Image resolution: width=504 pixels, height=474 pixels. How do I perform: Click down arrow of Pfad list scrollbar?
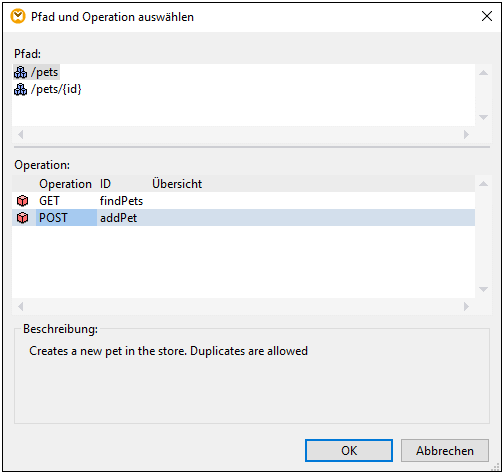click(x=483, y=117)
